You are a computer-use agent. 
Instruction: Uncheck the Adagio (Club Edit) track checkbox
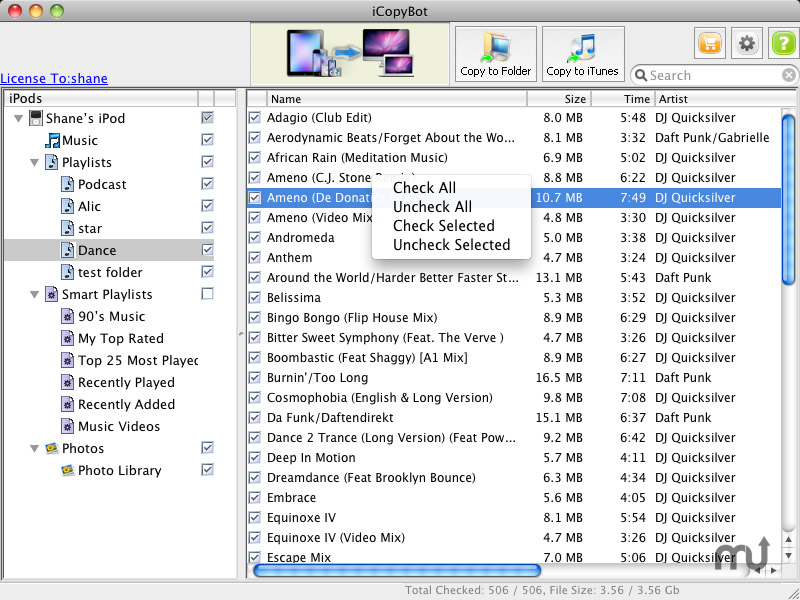click(255, 118)
